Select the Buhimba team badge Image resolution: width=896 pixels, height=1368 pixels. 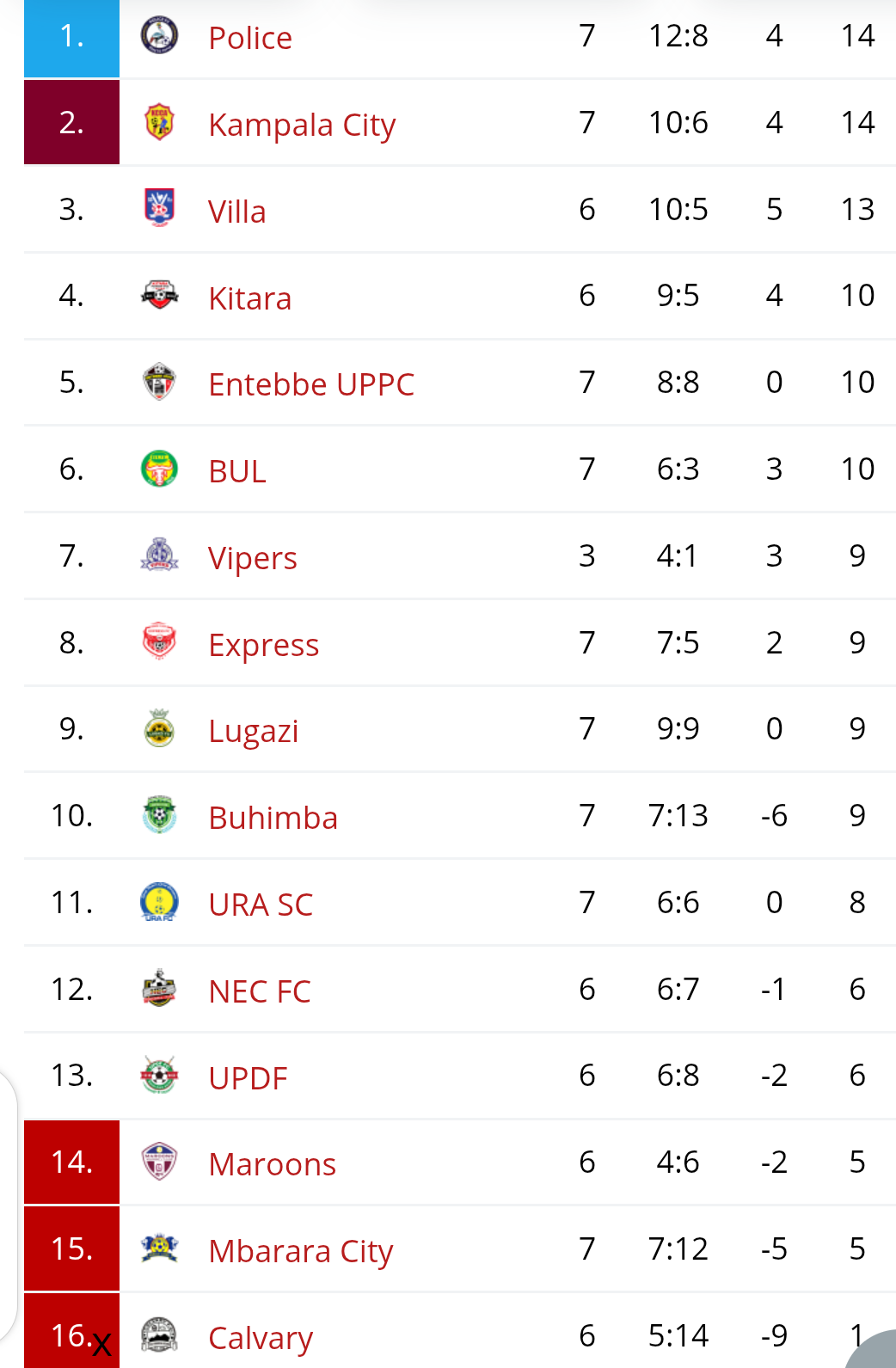158,814
